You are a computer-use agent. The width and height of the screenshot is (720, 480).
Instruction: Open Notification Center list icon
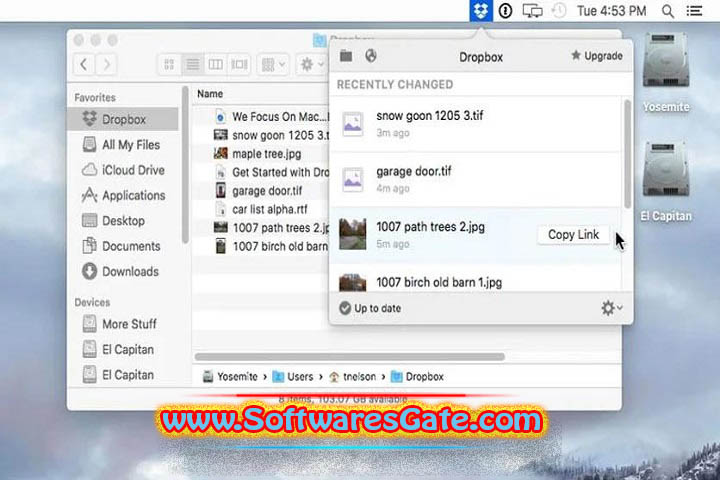694,11
